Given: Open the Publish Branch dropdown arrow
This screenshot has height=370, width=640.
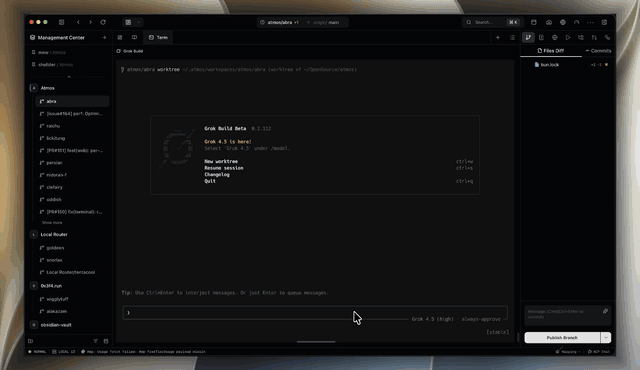Looking at the screenshot, I should (x=606, y=338).
